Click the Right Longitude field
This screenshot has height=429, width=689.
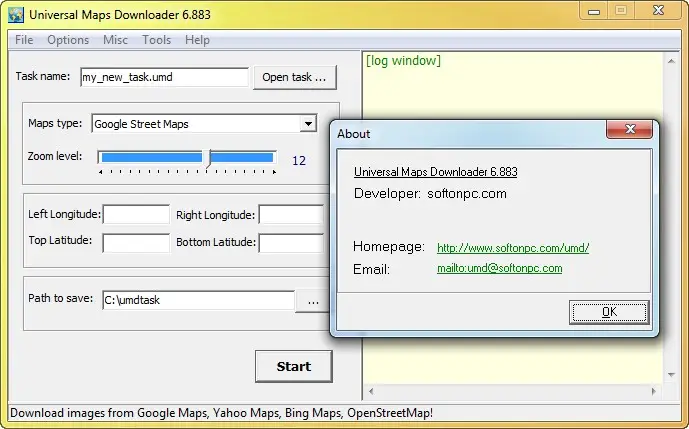click(x=292, y=214)
